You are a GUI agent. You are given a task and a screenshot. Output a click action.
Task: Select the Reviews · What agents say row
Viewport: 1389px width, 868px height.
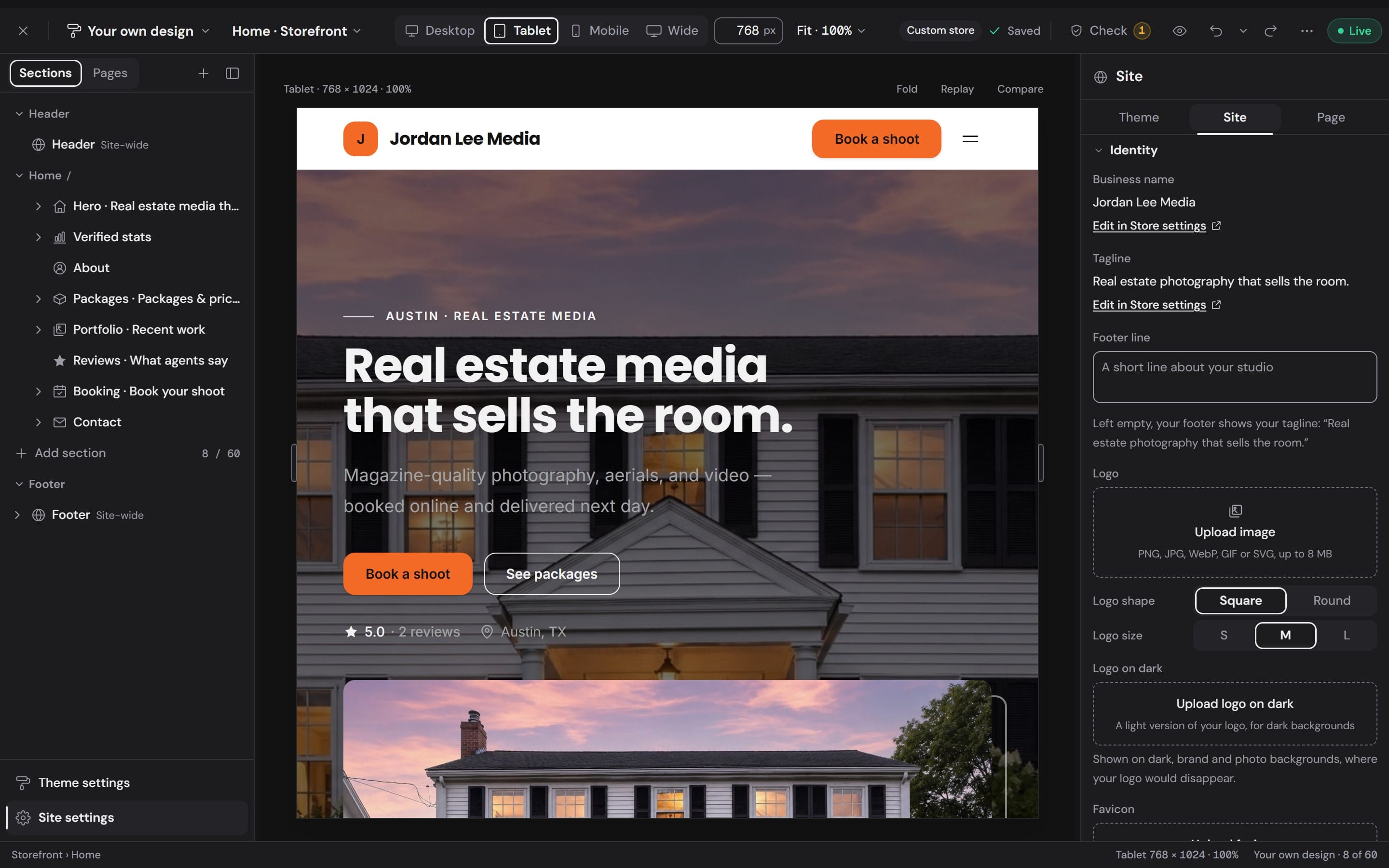click(x=127, y=361)
